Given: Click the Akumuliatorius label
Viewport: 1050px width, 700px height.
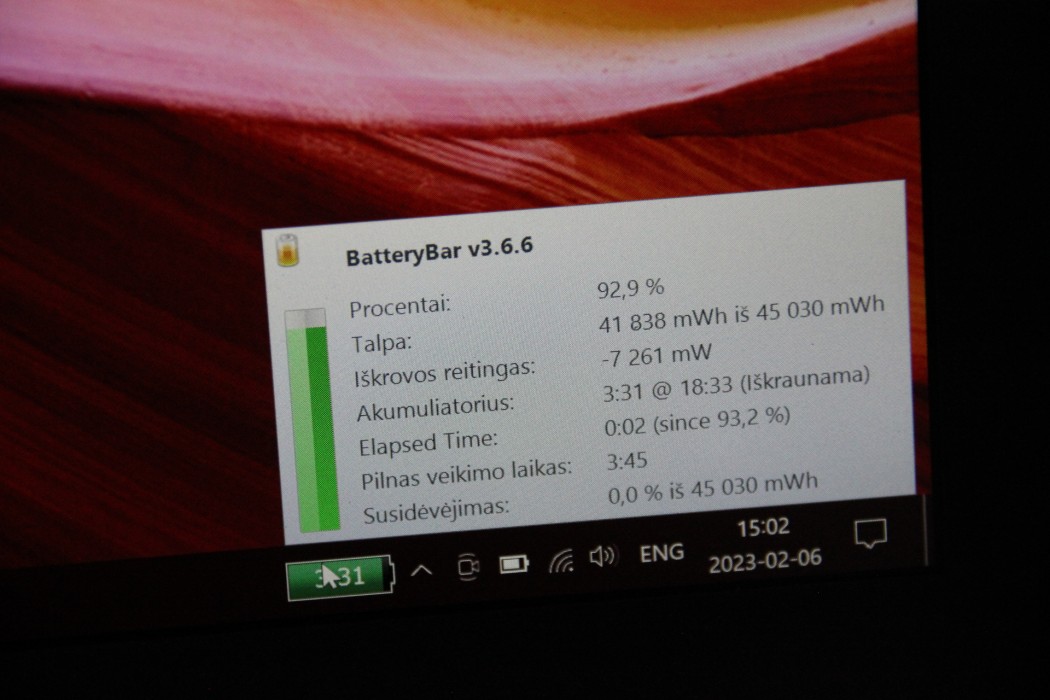Looking at the screenshot, I should 435,408.
